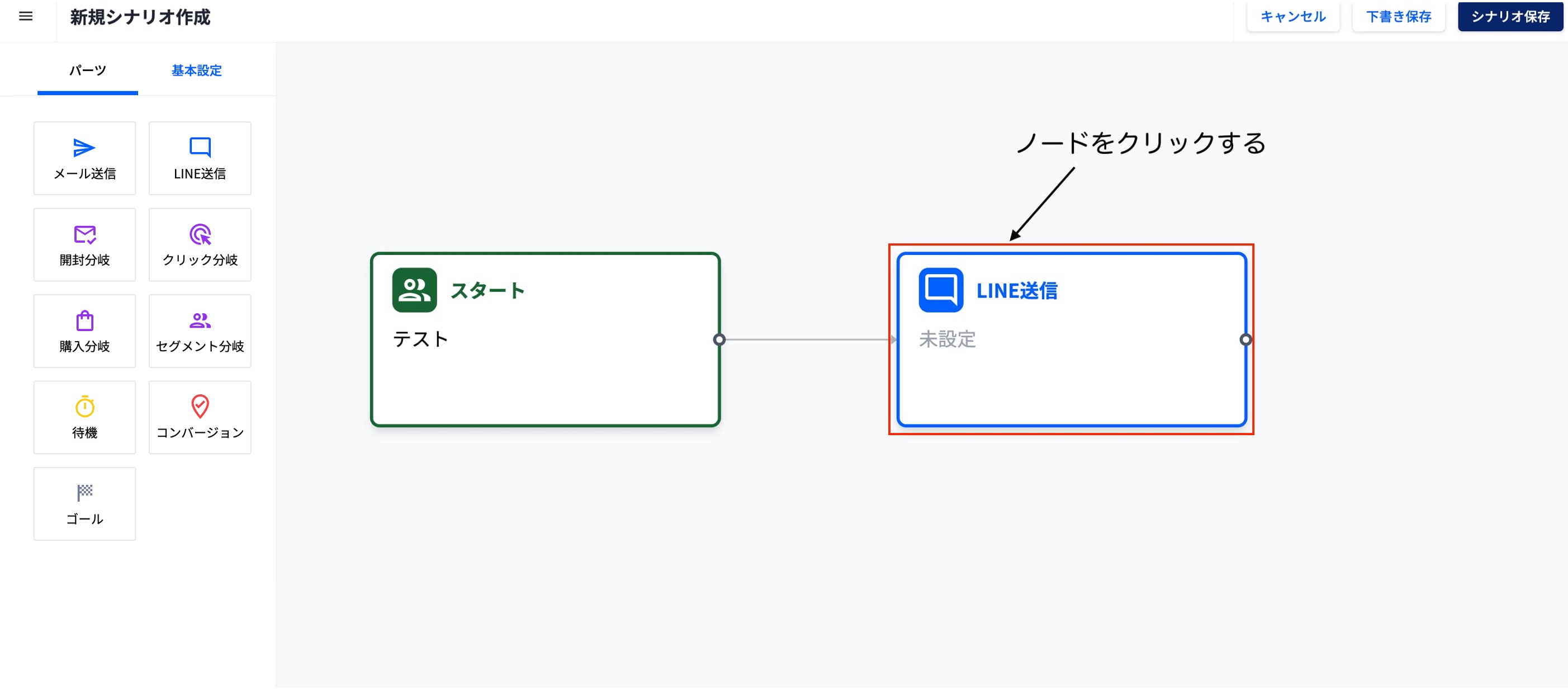This screenshot has height=689, width=1568.
Task: Click the スタート node output connector
Action: point(719,340)
